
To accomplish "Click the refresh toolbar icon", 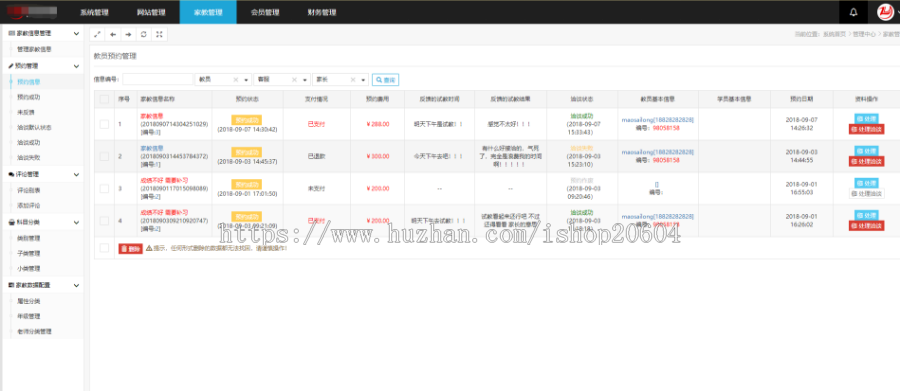I will pos(144,34).
